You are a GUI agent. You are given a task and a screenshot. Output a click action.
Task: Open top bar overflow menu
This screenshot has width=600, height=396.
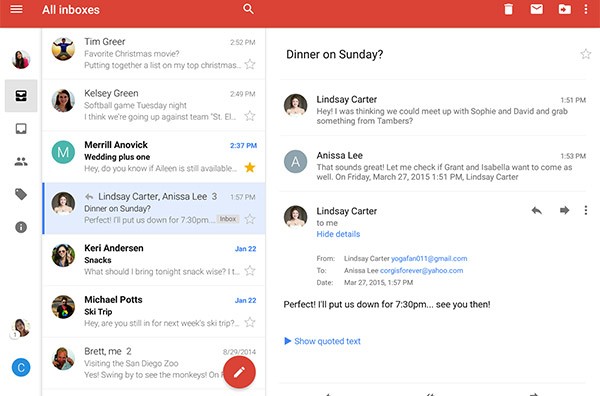click(586, 9)
